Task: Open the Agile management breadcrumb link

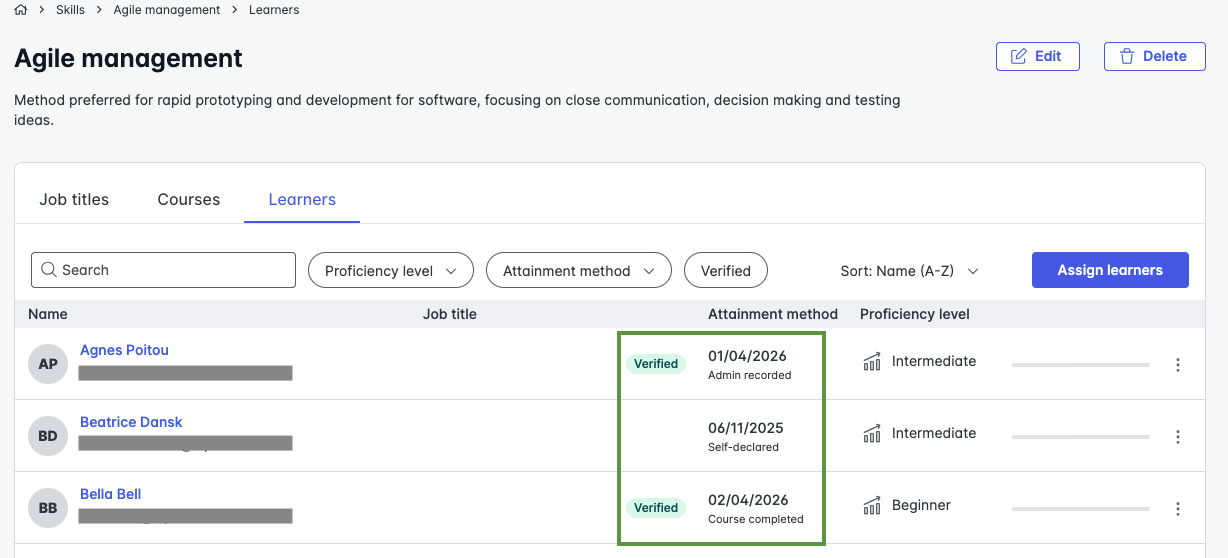Action: [x=167, y=10]
